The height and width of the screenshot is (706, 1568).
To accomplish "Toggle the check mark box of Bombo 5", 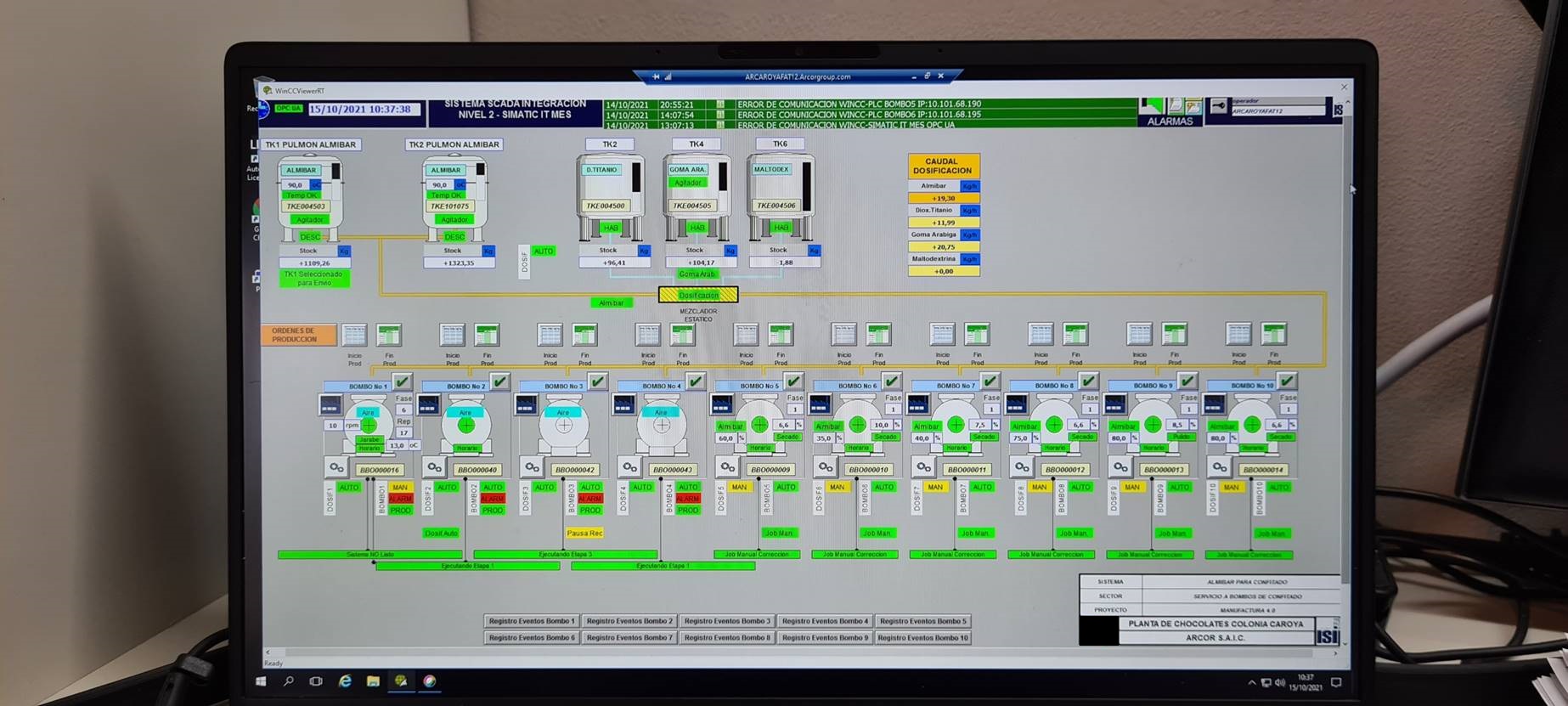I will point(793,381).
